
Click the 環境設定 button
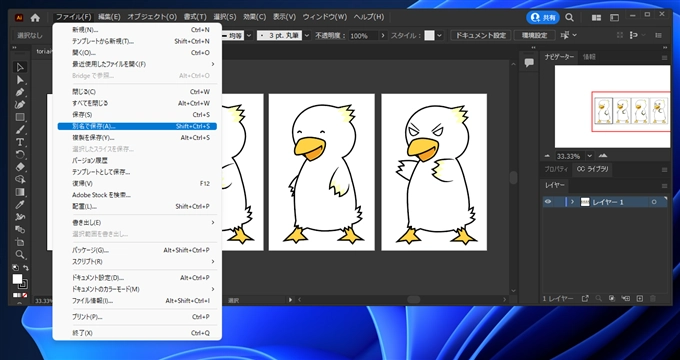pyautogui.click(x=534, y=36)
